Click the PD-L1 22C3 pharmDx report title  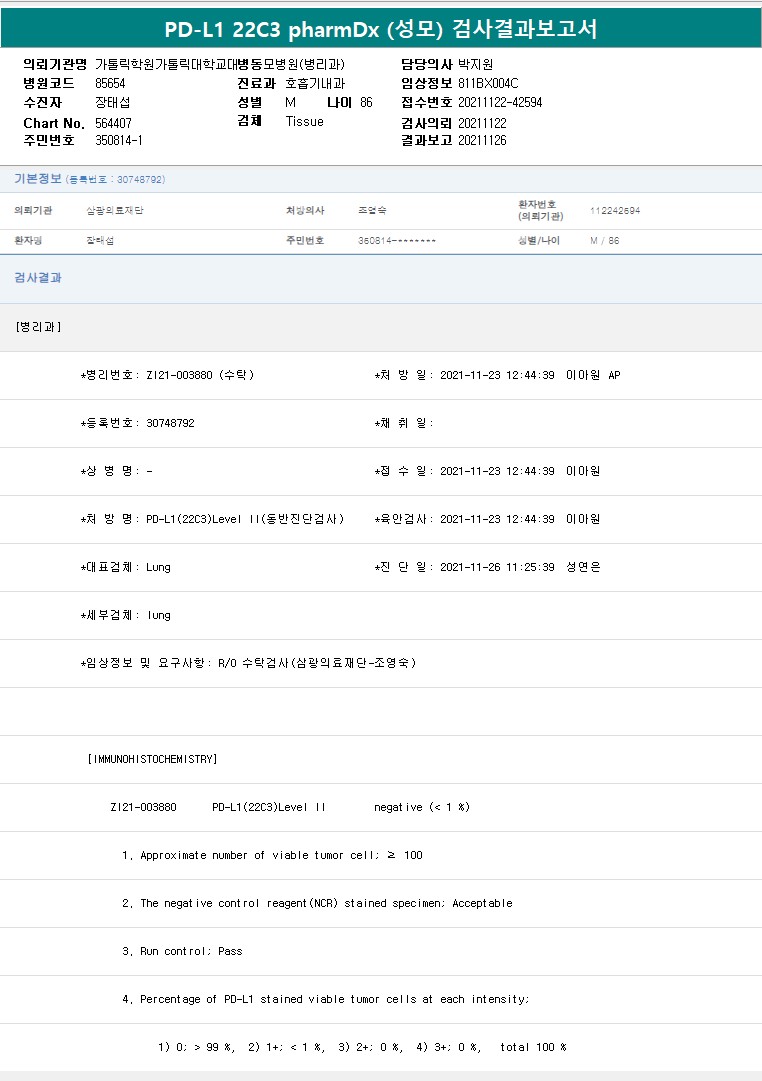(x=380, y=29)
